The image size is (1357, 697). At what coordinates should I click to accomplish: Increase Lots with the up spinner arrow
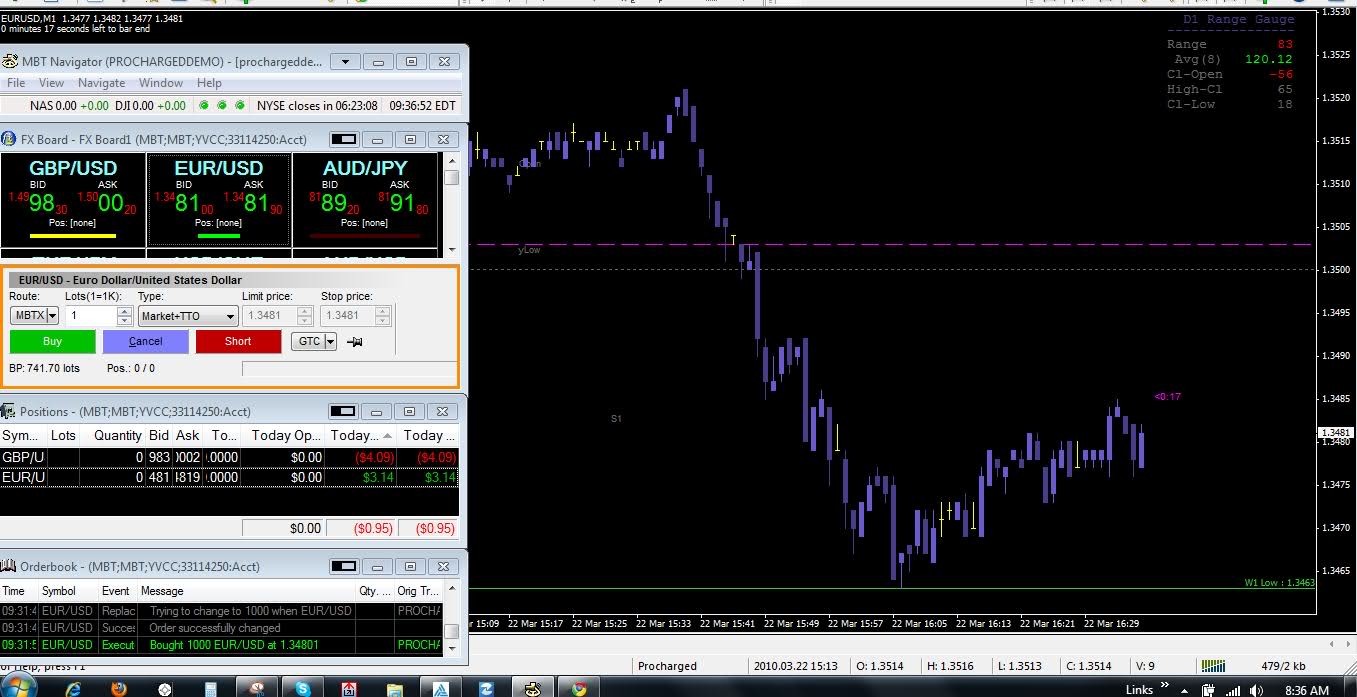point(125,311)
